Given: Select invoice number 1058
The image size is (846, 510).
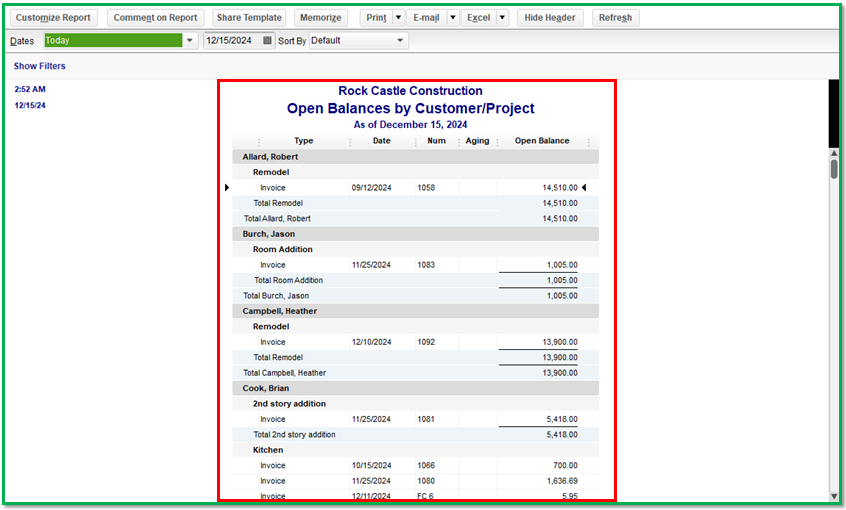Looking at the screenshot, I should (x=426, y=188).
